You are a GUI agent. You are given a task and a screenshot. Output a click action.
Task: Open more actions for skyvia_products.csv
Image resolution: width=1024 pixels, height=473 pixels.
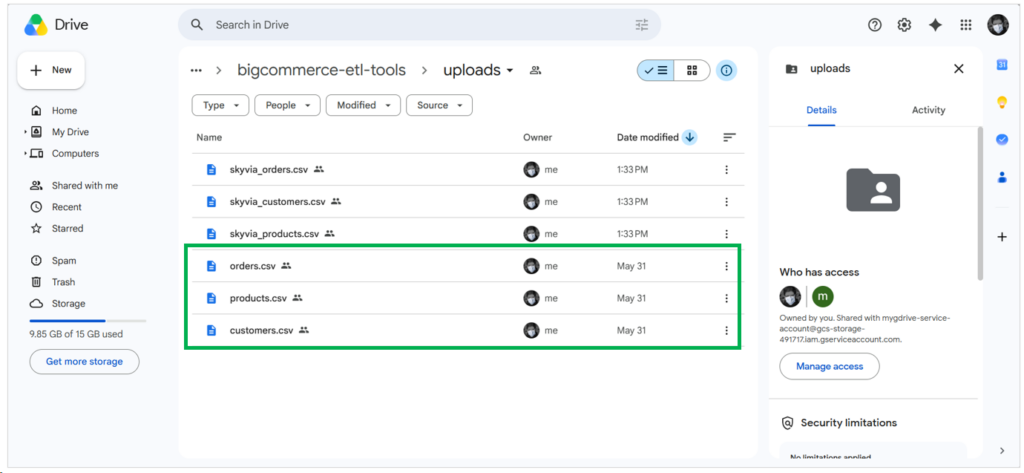pyautogui.click(x=726, y=234)
